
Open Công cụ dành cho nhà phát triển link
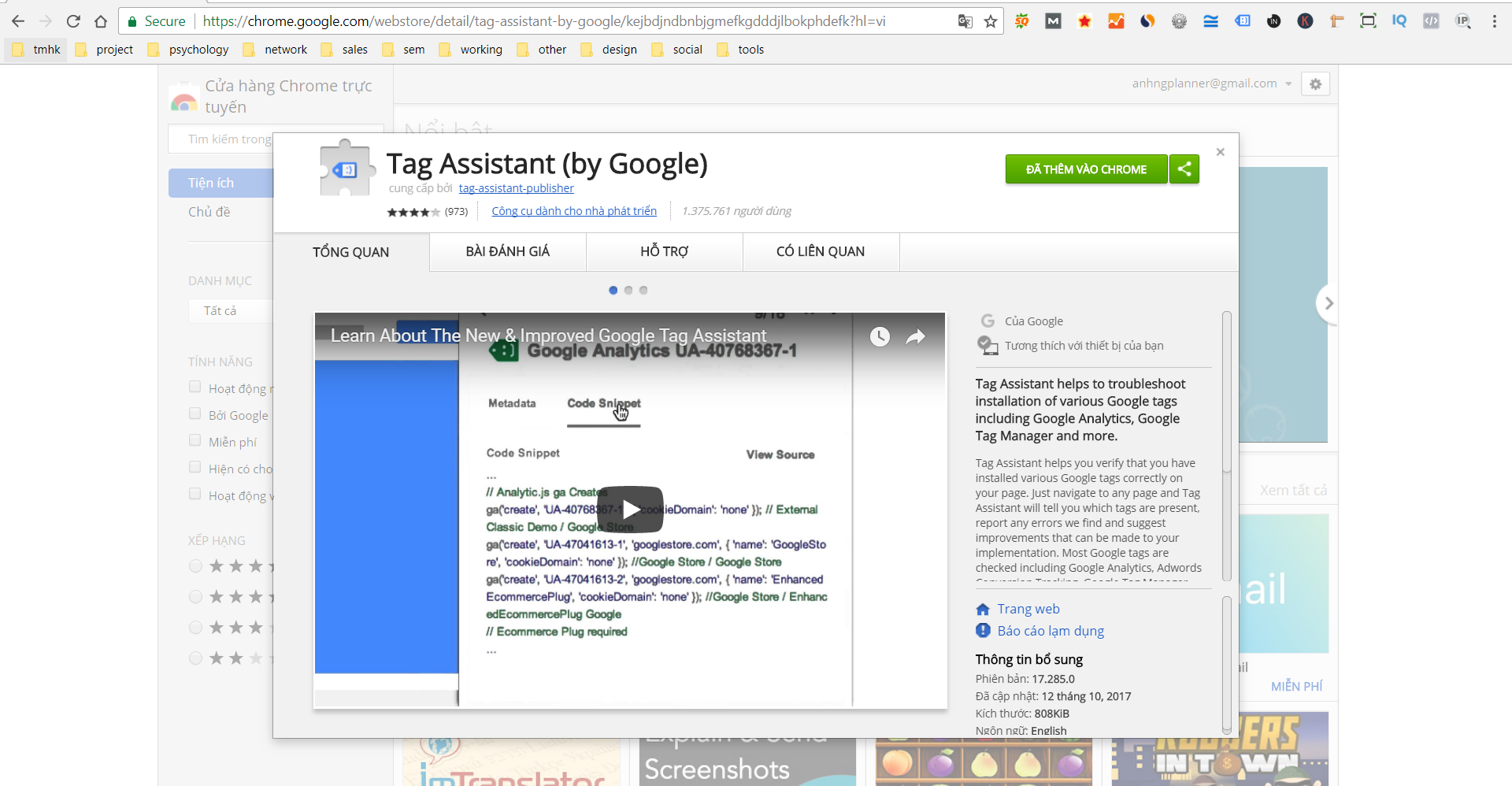click(574, 211)
